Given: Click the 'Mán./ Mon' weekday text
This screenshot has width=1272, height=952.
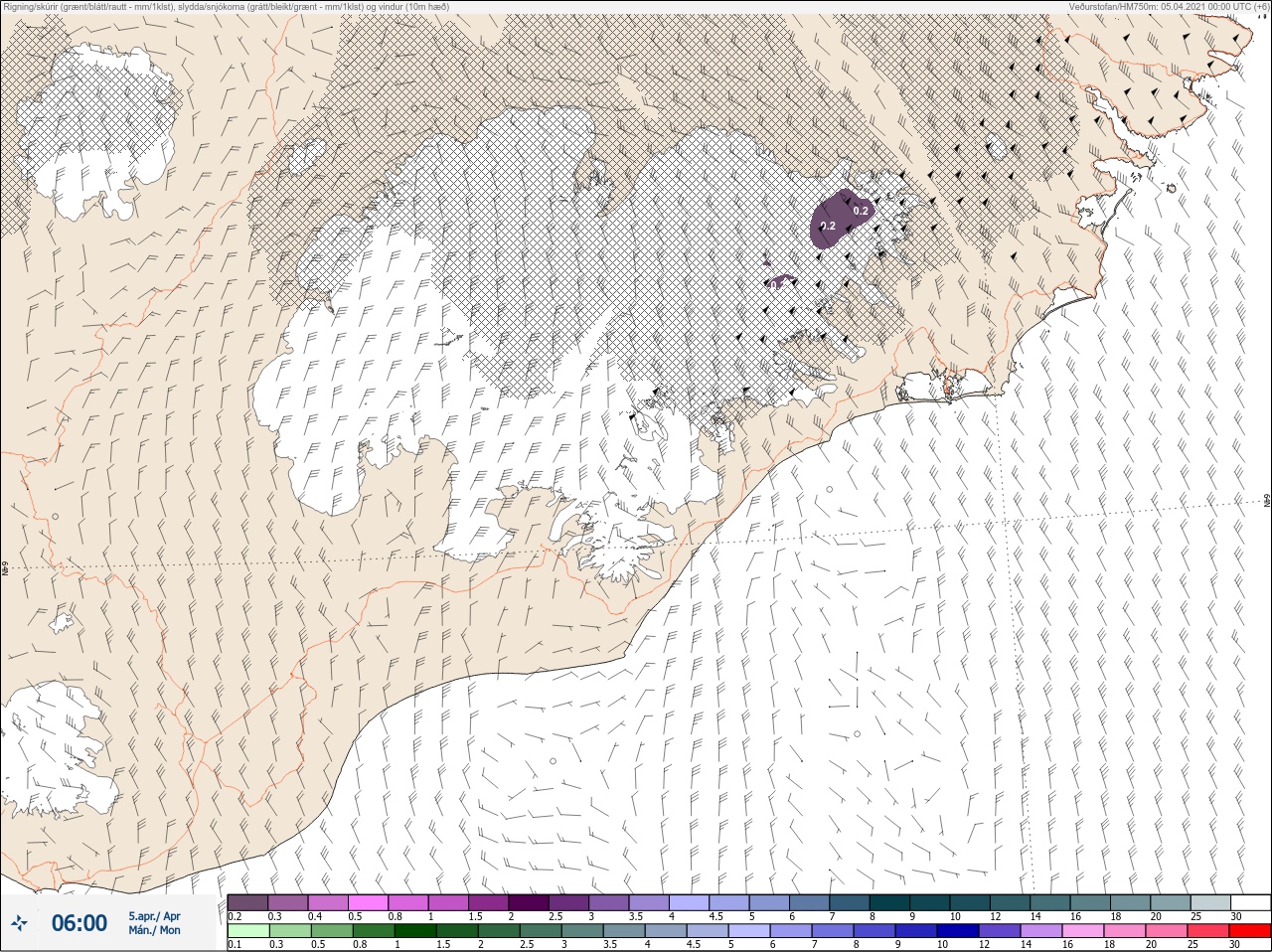Looking at the screenshot, I should click(x=154, y=931).
